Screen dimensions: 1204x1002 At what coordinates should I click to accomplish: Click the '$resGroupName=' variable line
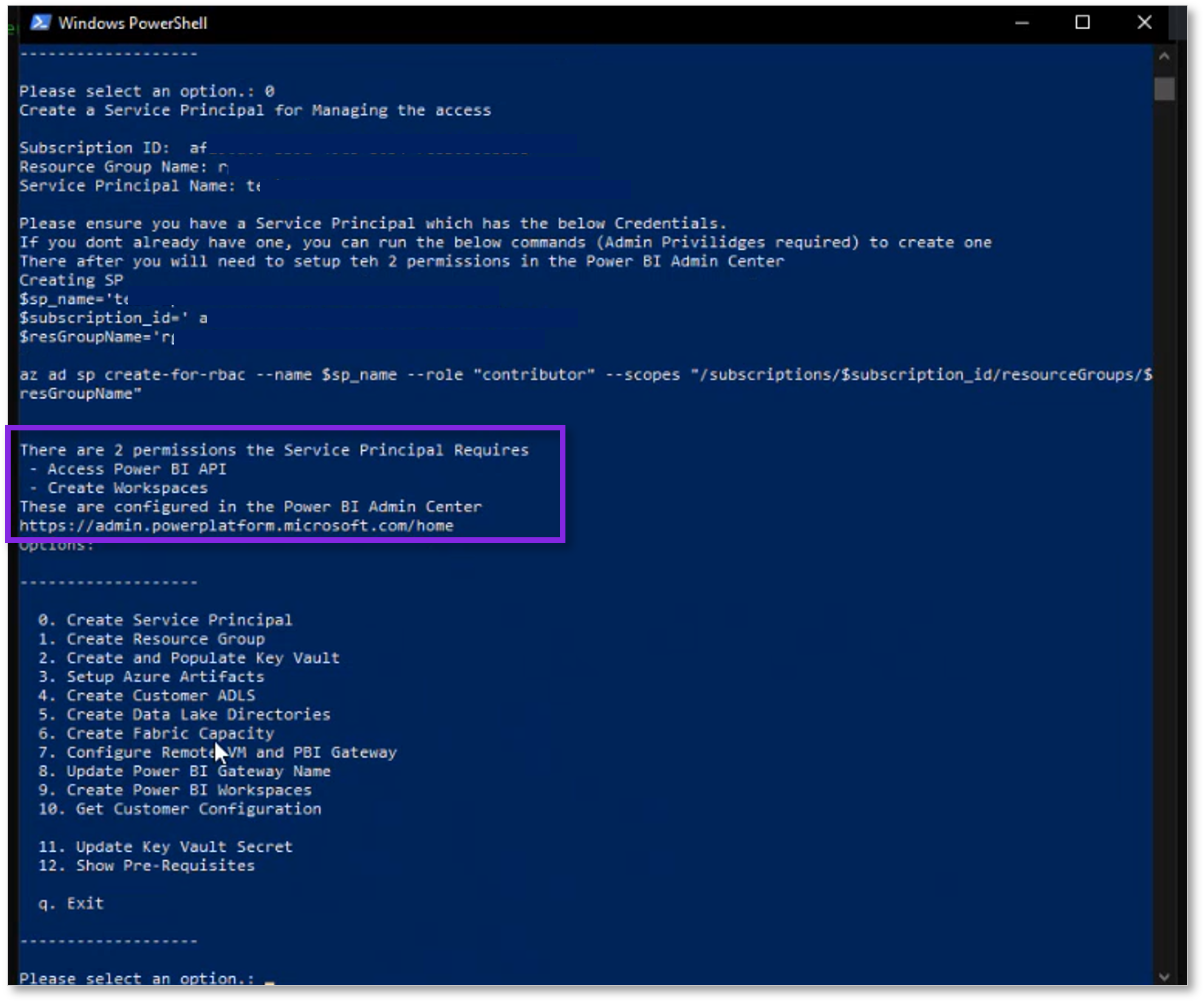[97, 336]
